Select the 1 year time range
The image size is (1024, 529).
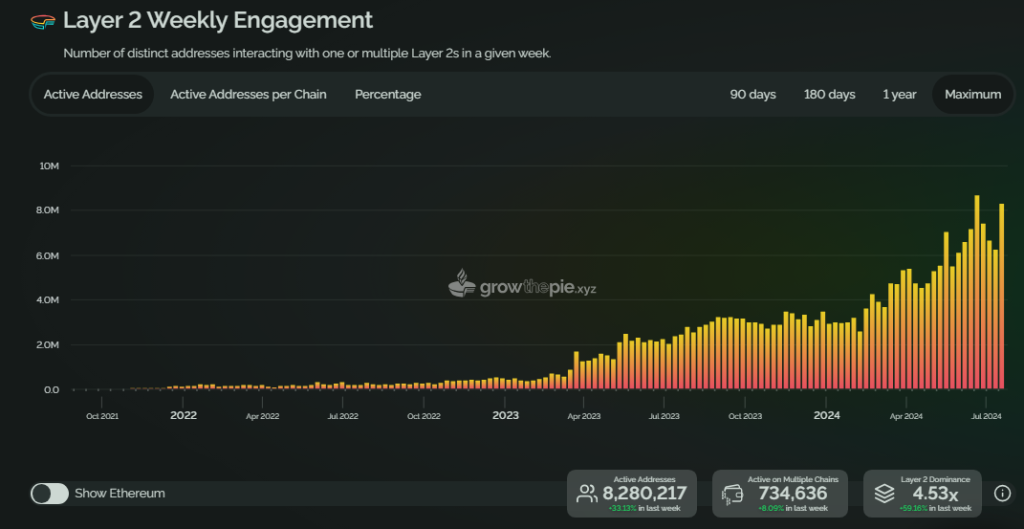click(899, 94)
